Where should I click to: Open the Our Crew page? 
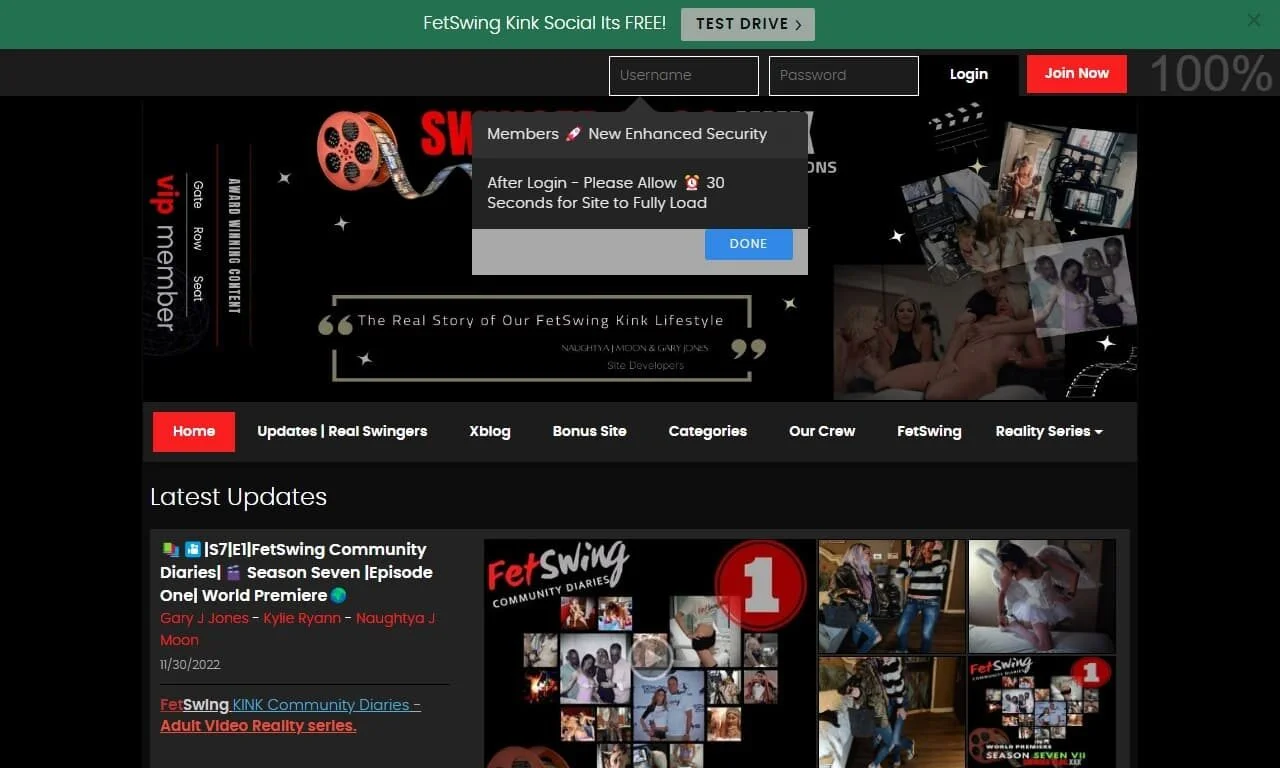[822, 432]
